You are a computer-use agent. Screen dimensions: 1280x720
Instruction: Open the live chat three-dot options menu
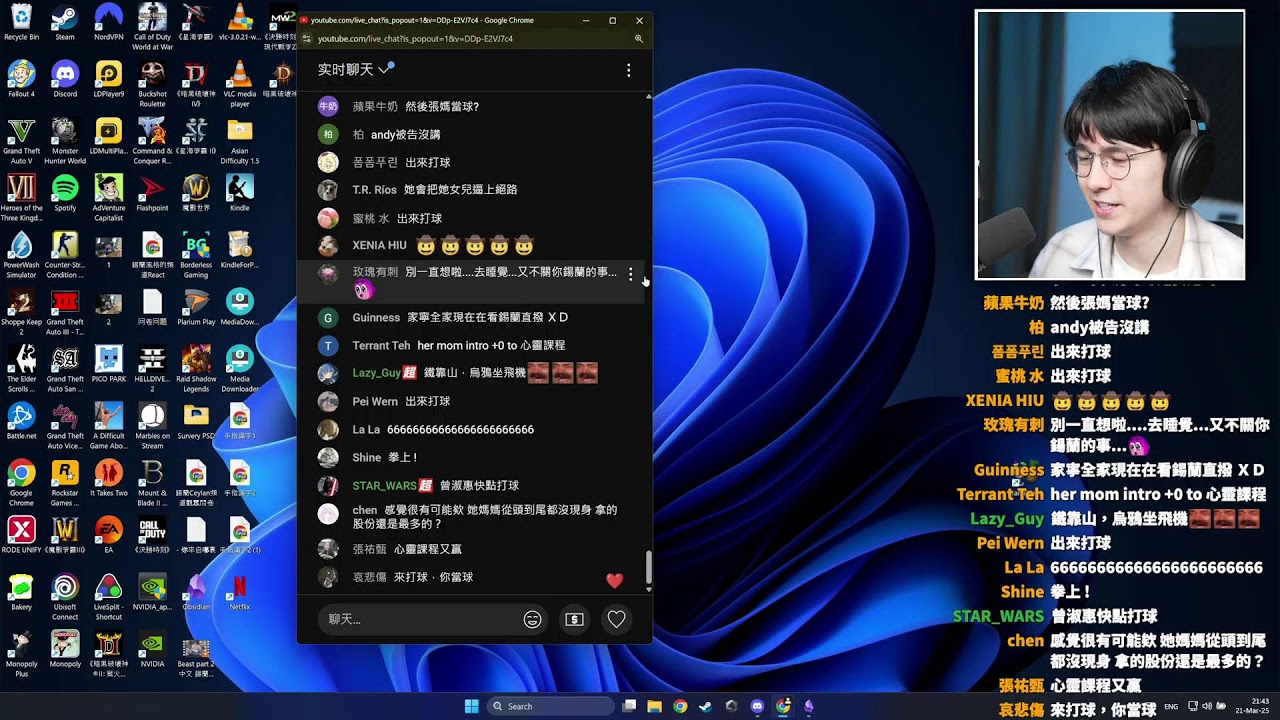(x=628, y=70)
